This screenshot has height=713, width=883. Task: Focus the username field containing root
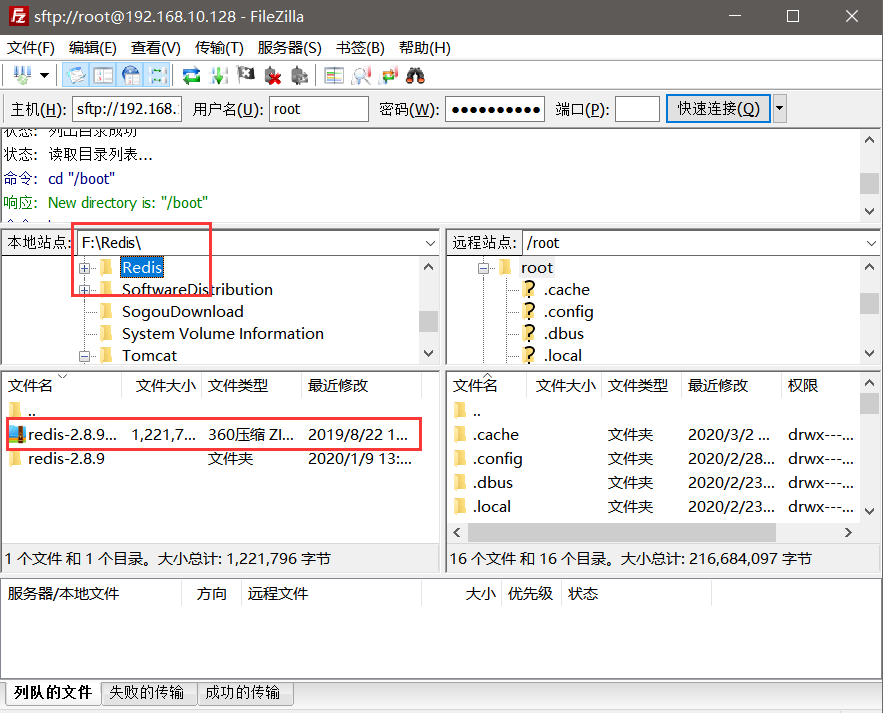click(319, 109)
